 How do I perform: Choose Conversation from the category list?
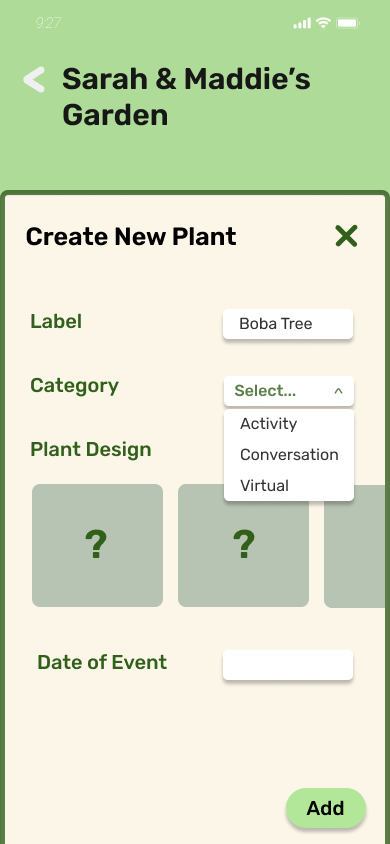tap(289, 455)
